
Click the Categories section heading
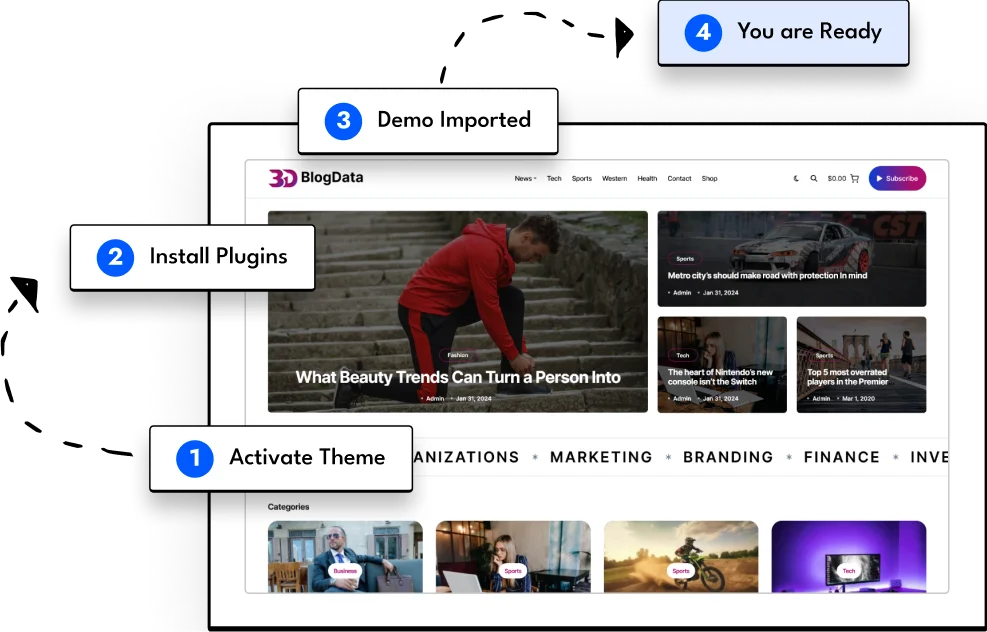(288, 507)
